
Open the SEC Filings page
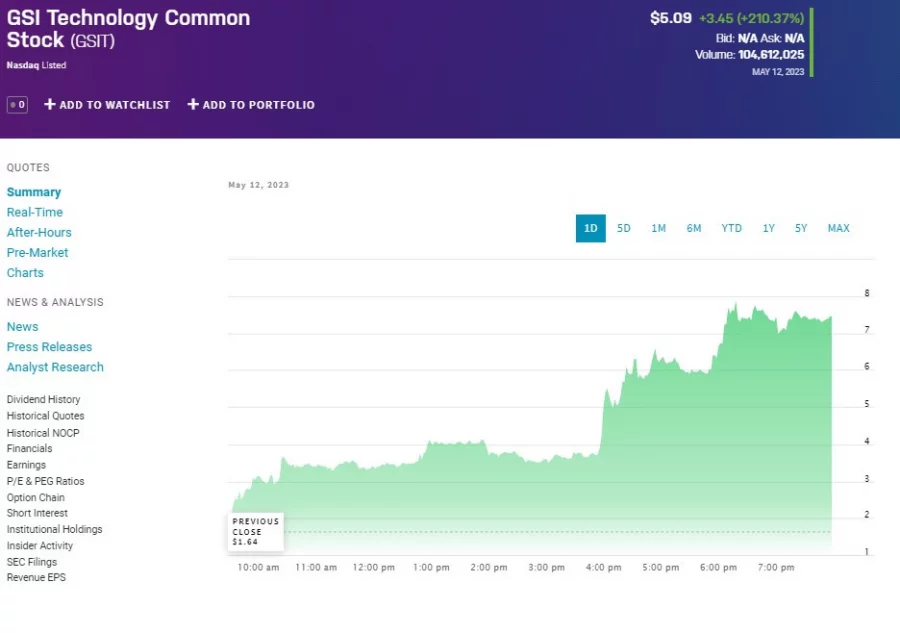[32, 561]
